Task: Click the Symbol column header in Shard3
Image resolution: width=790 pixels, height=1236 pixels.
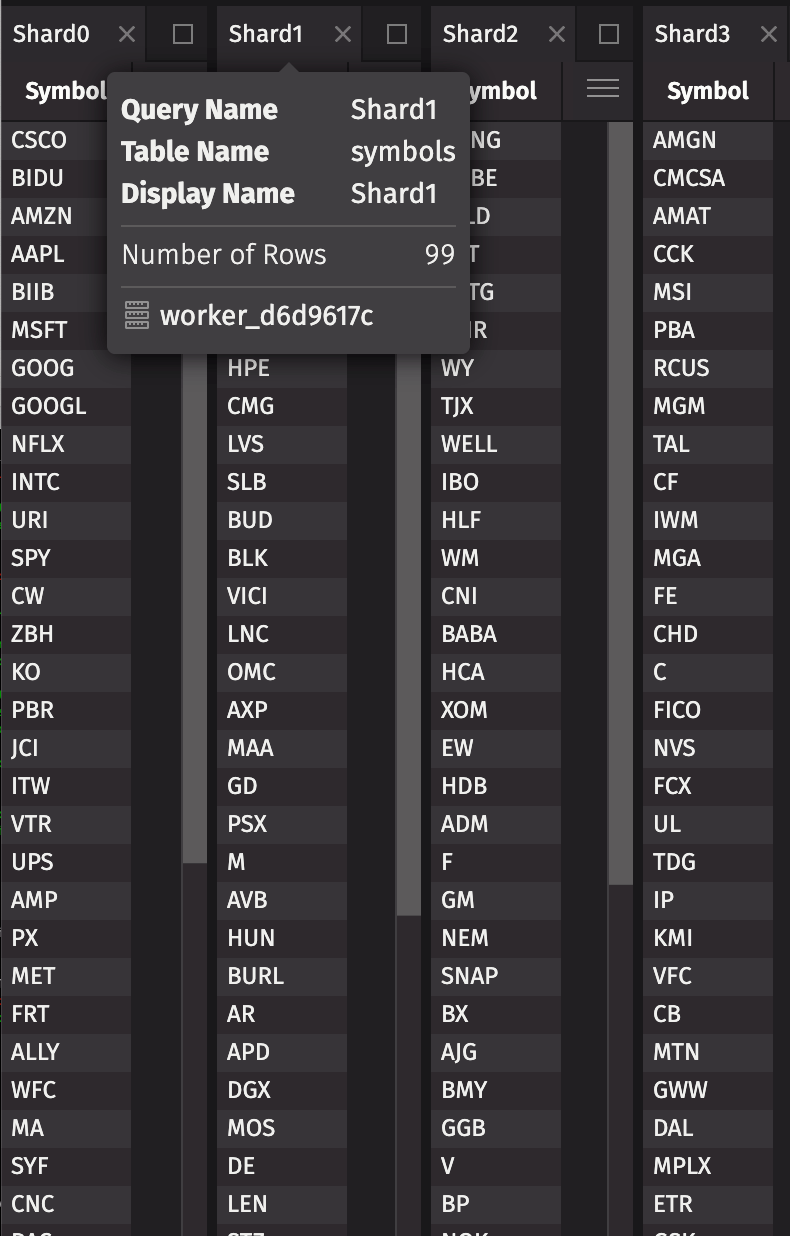Action: tap(708, 91)
